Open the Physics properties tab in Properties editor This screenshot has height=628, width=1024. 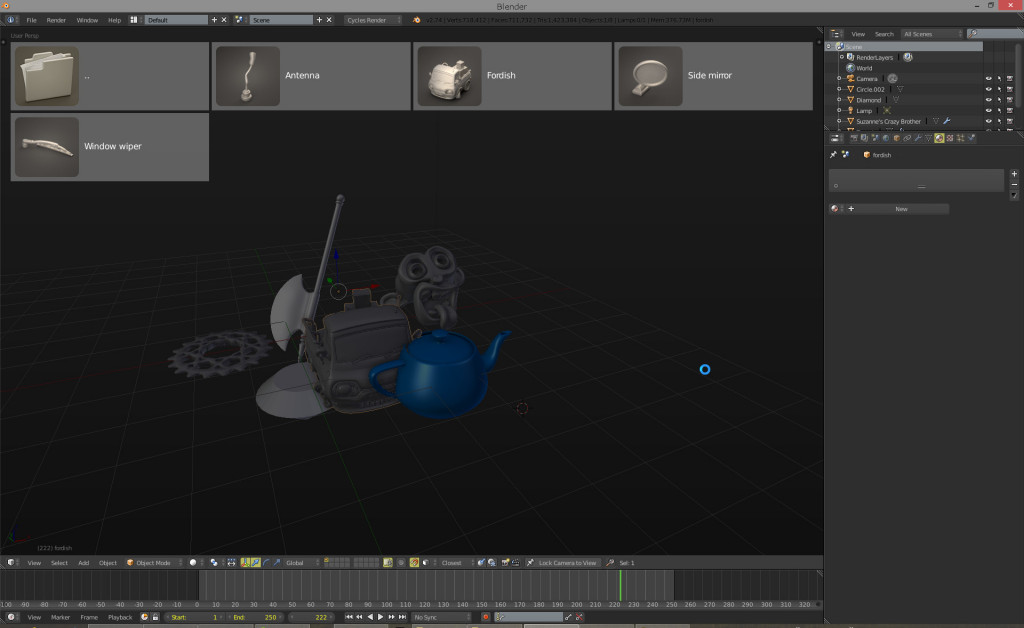pyautogui.click(x=972, y=138)
